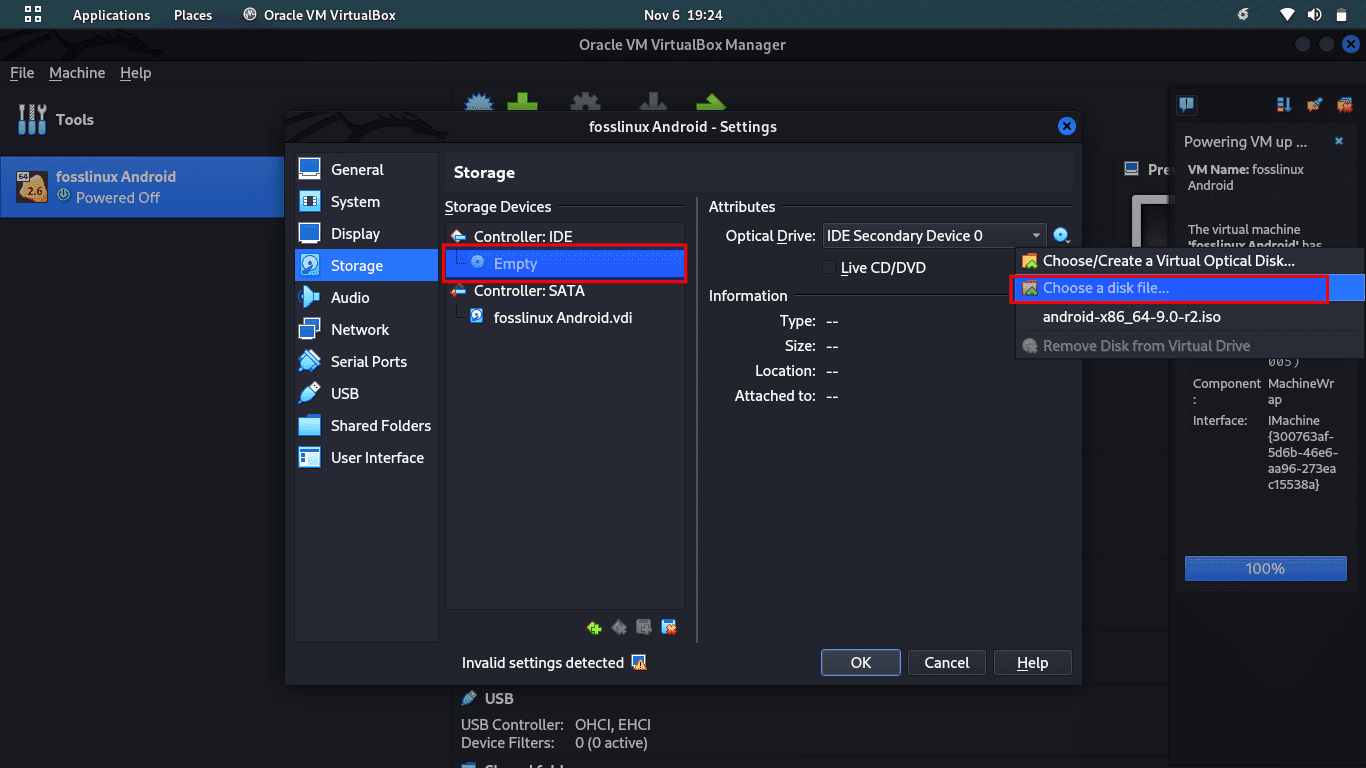Click the remove attachment icon
The width and height of the screenshot is (1366, 768).
click(669, 628)
